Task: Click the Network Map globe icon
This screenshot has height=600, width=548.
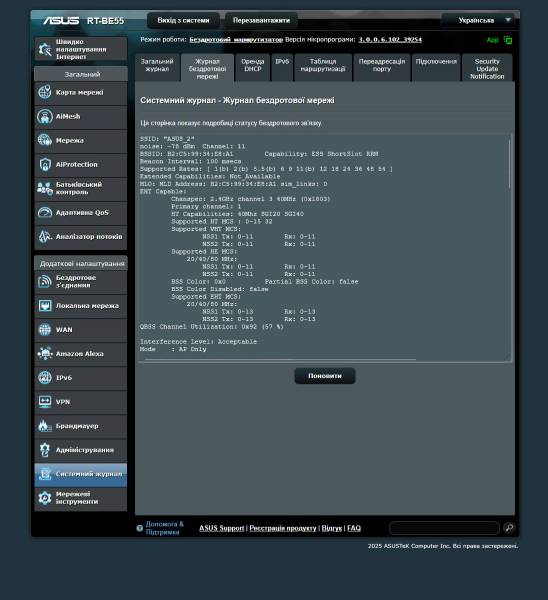Action: click(45, 92)
